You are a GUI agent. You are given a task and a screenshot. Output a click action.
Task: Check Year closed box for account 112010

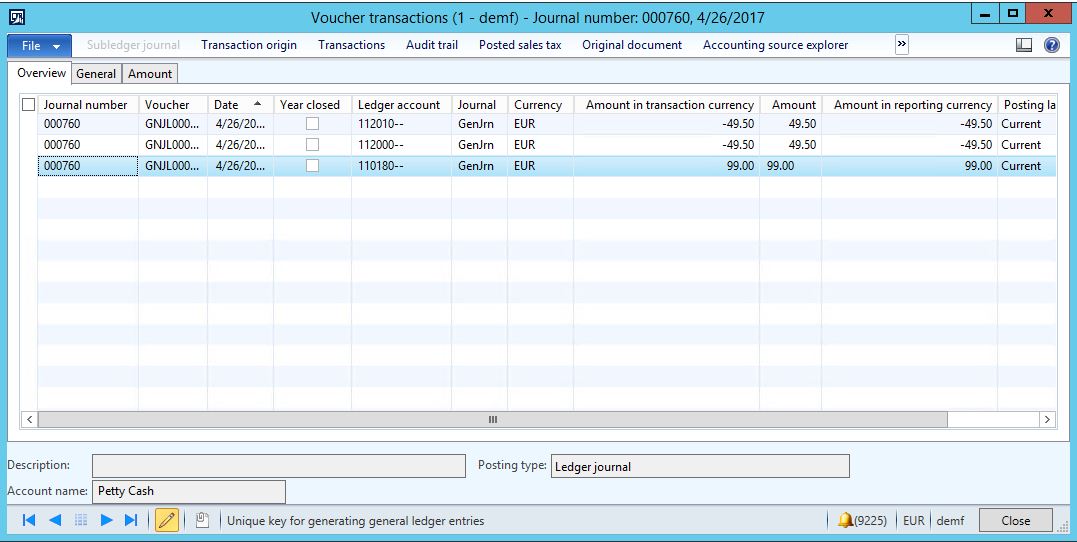(x=312, y=124)
